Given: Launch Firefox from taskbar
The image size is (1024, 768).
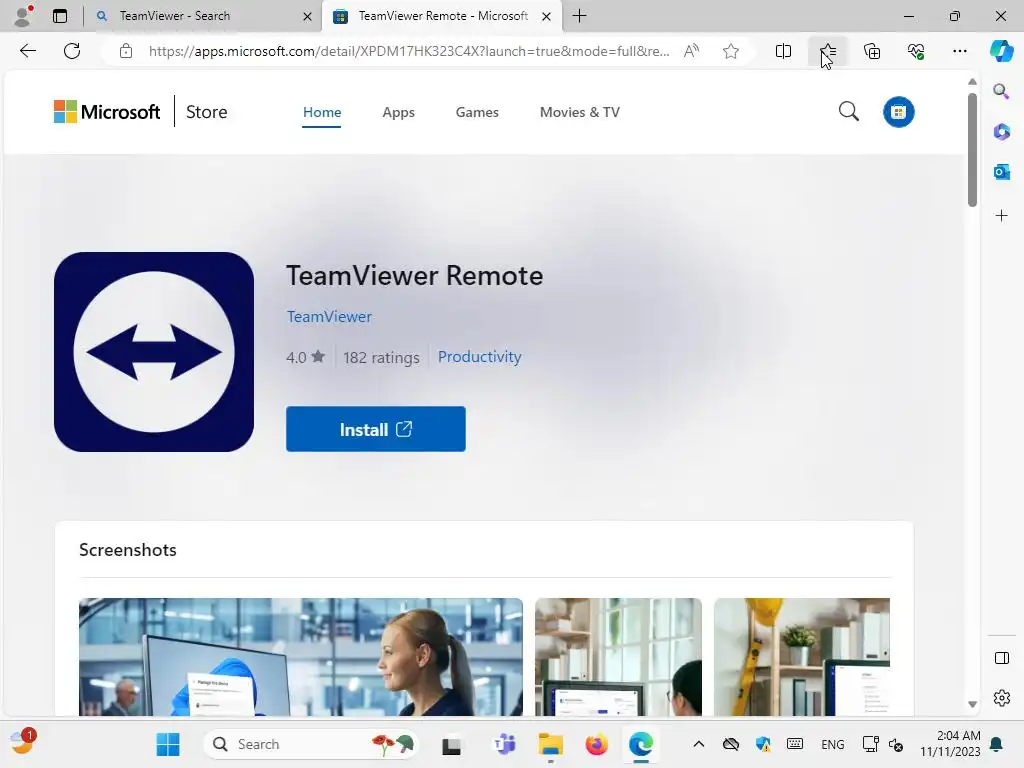Looking at the screenshot, I should (x=596, y=744).
